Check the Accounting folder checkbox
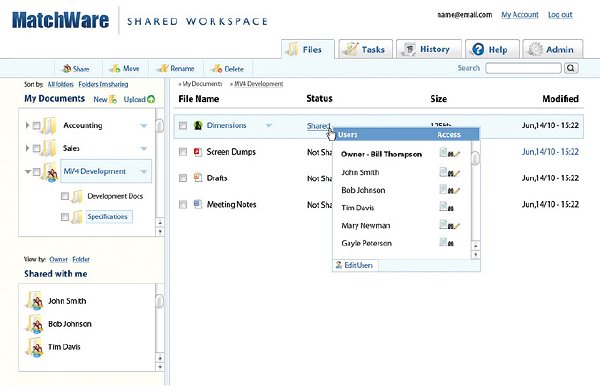Image resolution: width=600 pixels, height=386 pixels. point(37,125)
